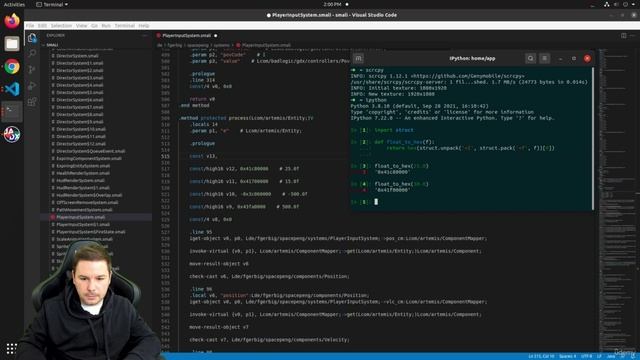Click the 'import struct' line in terminal
This screenshot has height=360, width=640.
click(394, 130)
